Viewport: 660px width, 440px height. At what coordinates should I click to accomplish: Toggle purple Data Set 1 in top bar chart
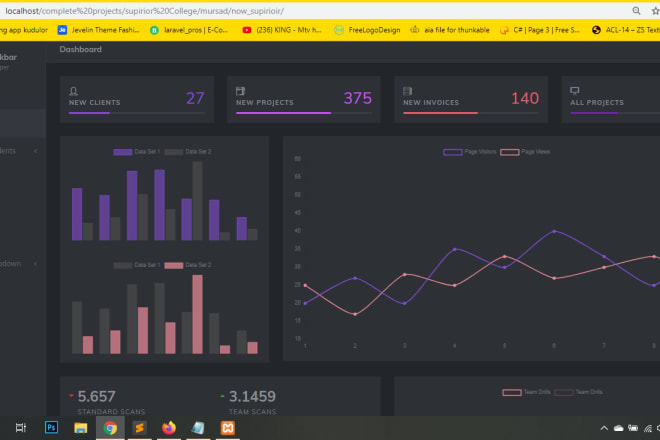(137, 152)
